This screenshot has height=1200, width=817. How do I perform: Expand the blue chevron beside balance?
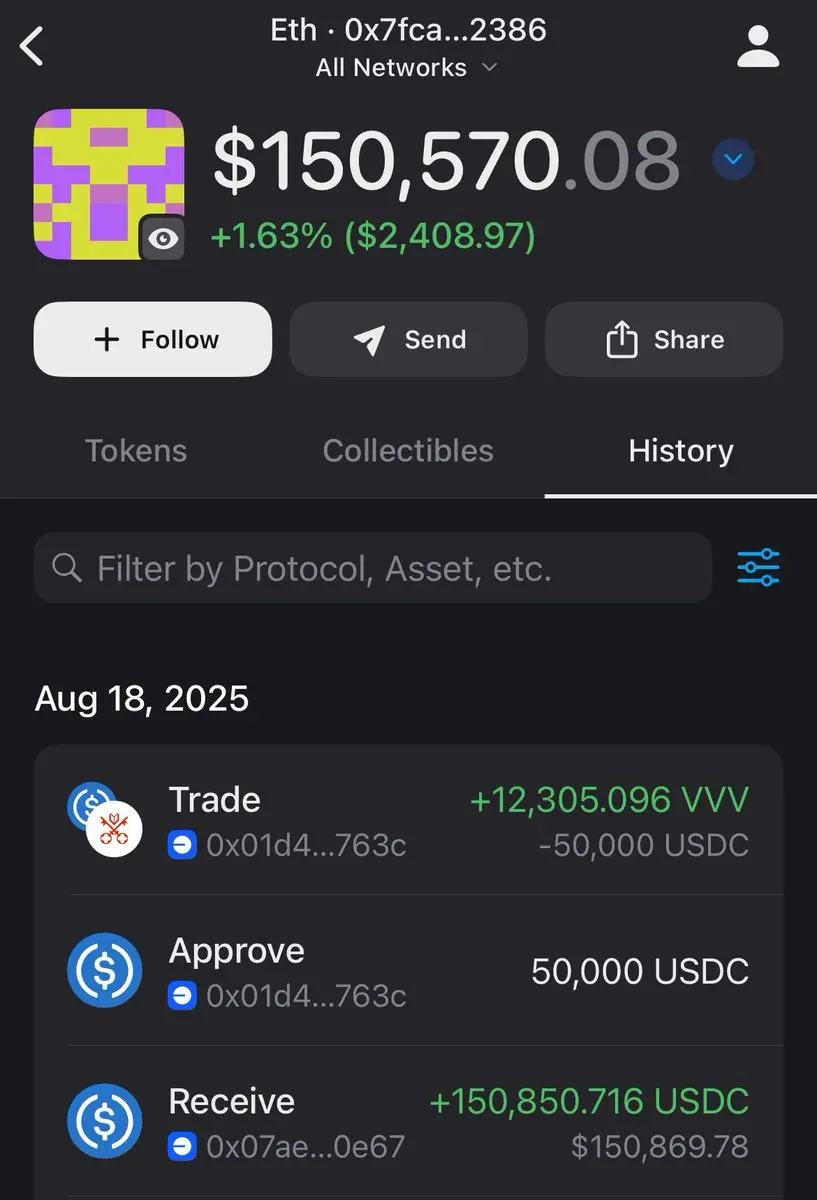pos(733,160)
